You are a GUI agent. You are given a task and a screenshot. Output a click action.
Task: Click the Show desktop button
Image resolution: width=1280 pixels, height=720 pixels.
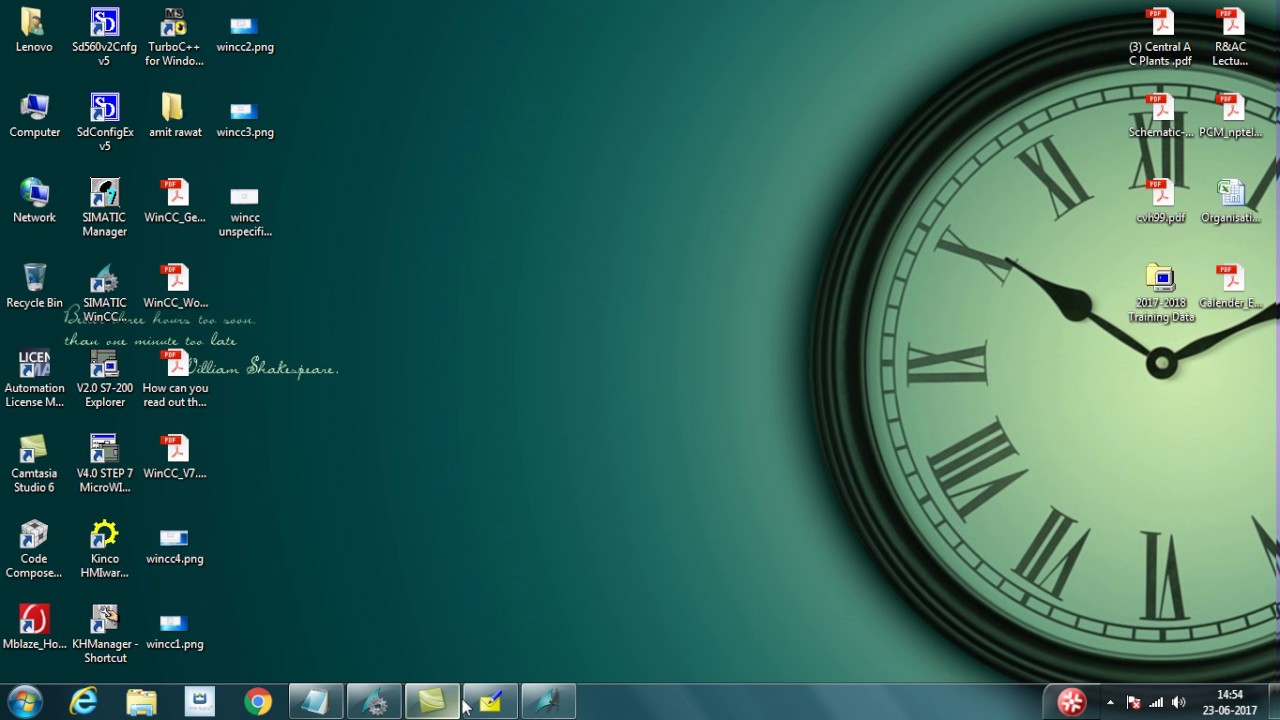click(x=1272, y=702)
